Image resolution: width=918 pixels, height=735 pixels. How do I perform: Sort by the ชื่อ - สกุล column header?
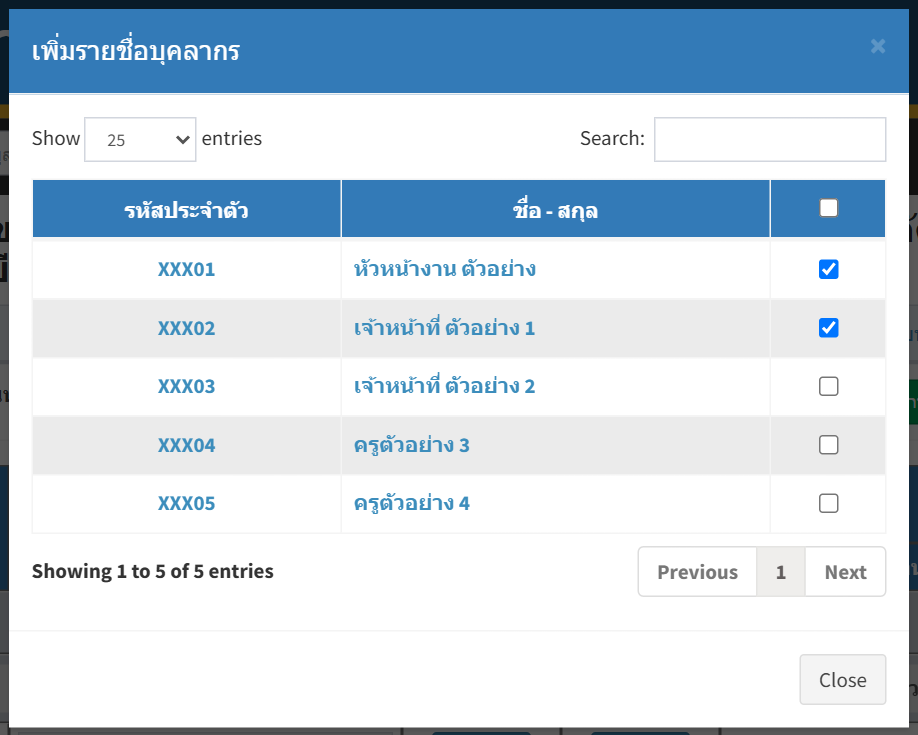[556, 209]
